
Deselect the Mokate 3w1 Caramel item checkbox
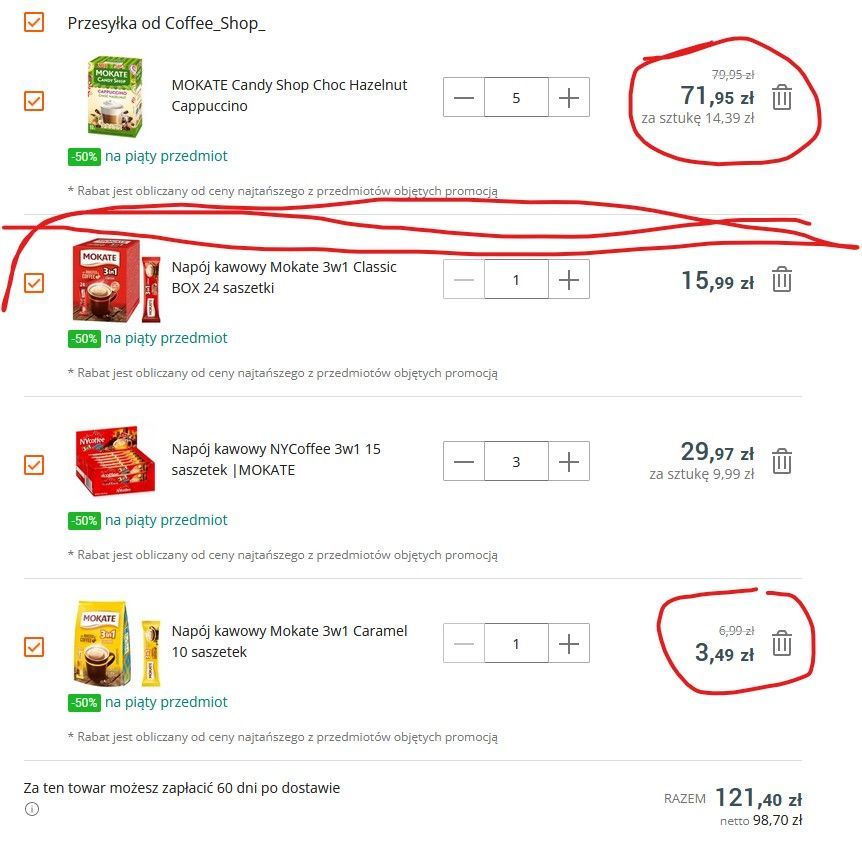click(34, 647)
